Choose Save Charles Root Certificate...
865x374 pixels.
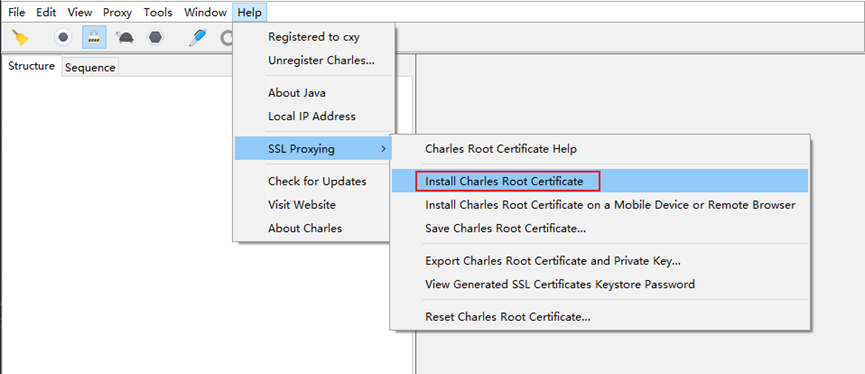(600, 228)
